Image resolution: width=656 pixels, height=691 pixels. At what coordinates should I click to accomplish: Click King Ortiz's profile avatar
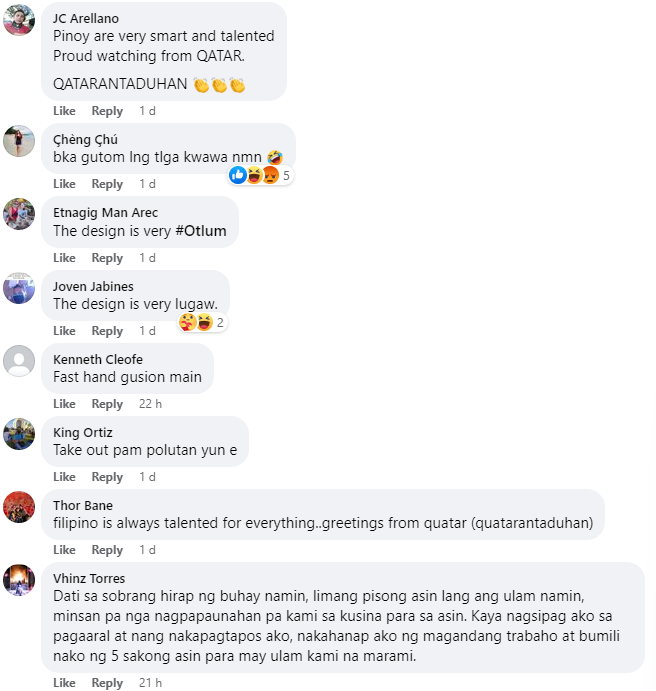pyautogui.click(x=20, y=433)
